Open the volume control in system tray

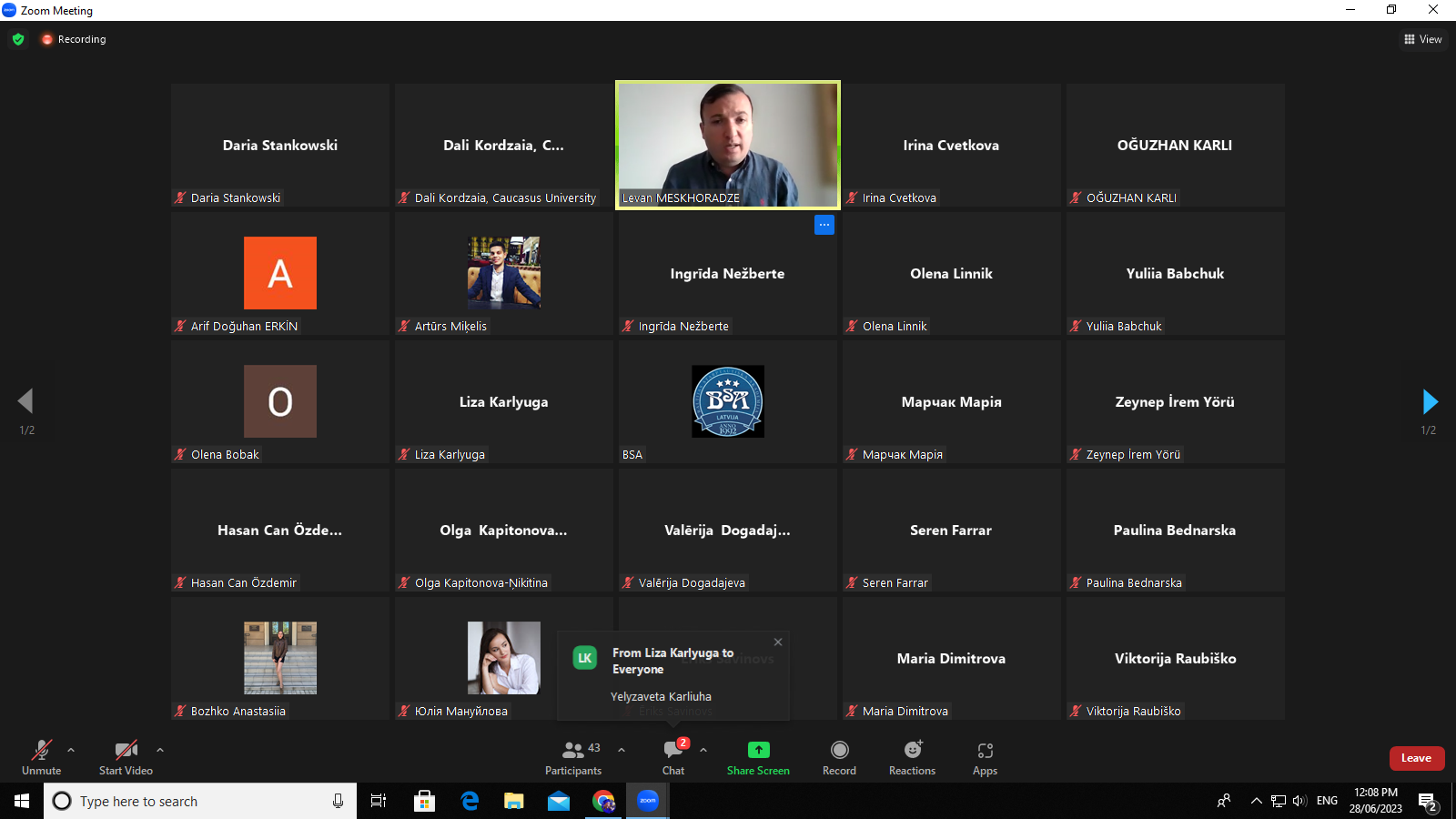(1299, 801)
